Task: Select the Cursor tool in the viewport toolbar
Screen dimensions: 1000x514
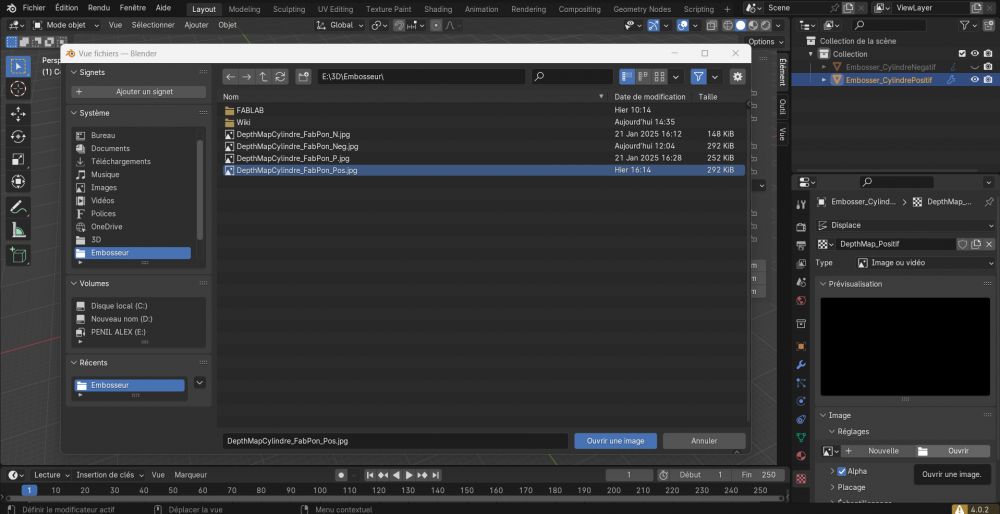Action: click(x=18, y=89)
